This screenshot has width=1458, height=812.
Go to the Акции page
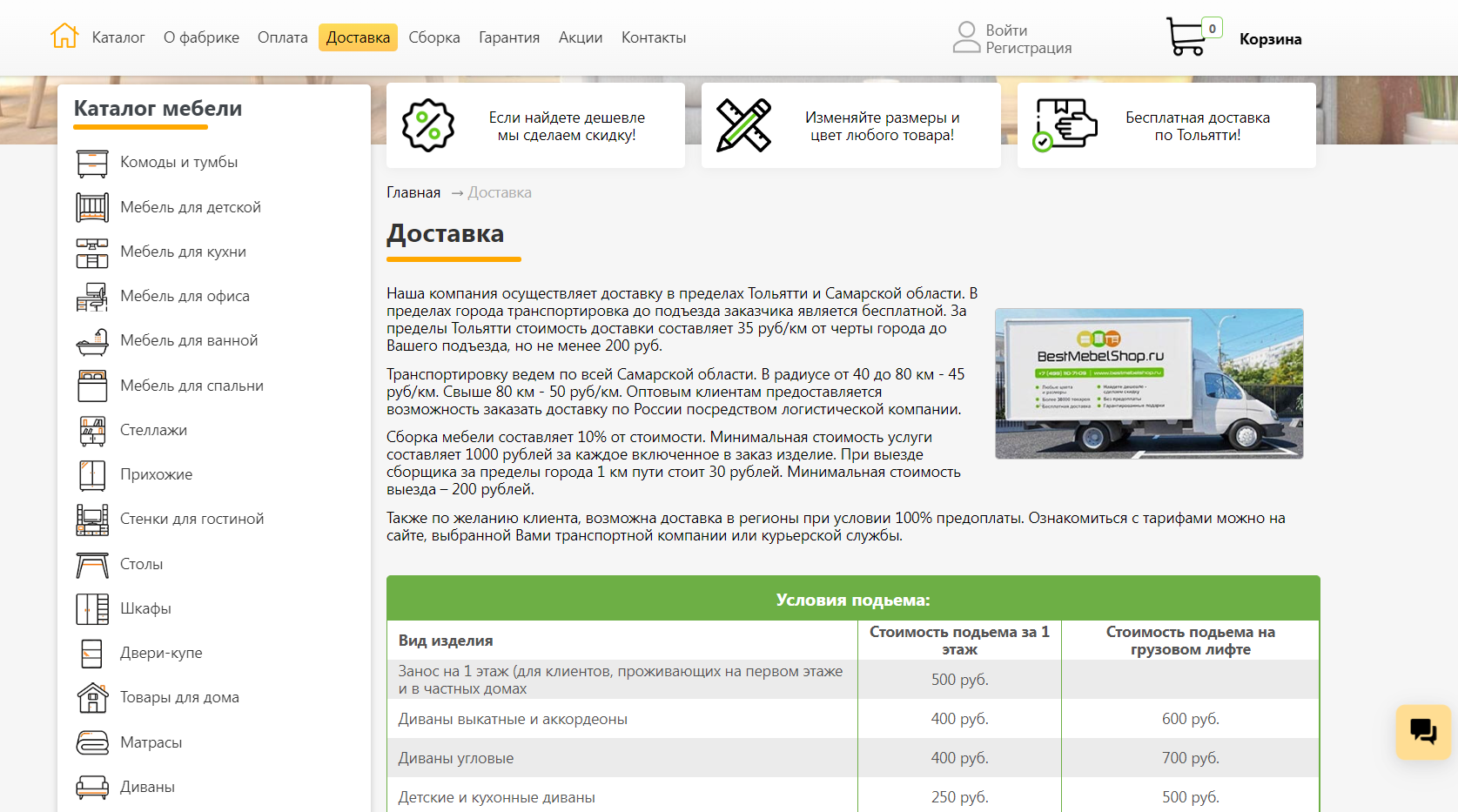(x=581, y=37)
